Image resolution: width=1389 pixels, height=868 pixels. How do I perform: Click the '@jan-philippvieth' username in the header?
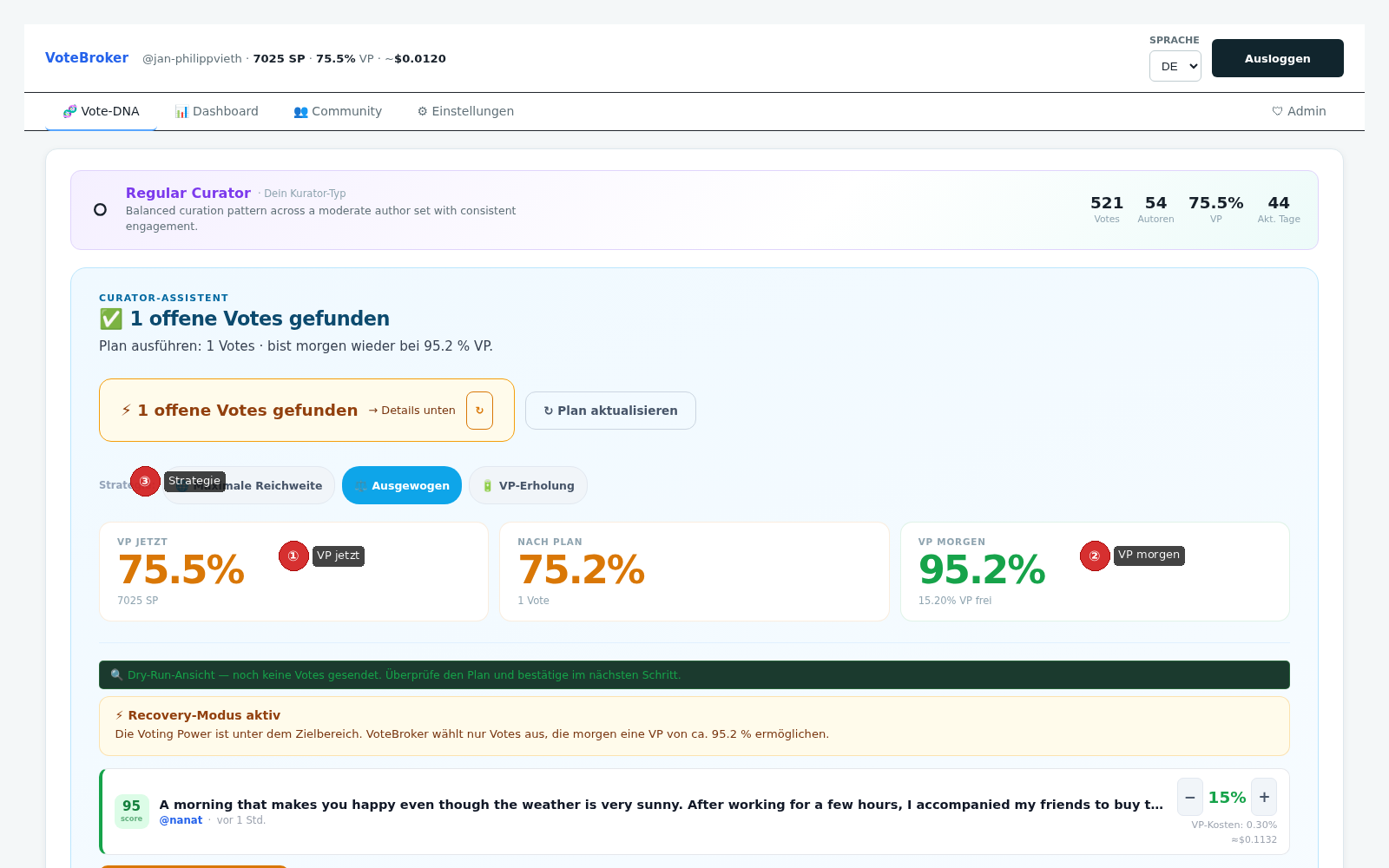(192, 59)
